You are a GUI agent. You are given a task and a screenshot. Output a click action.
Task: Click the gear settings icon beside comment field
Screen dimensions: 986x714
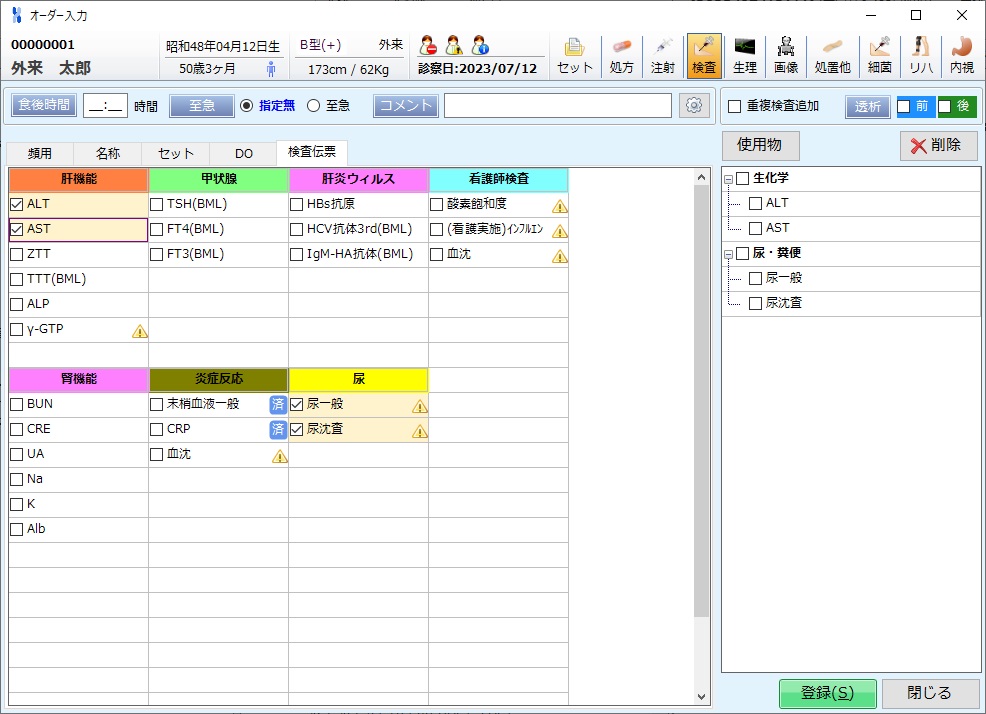point(693,105)
